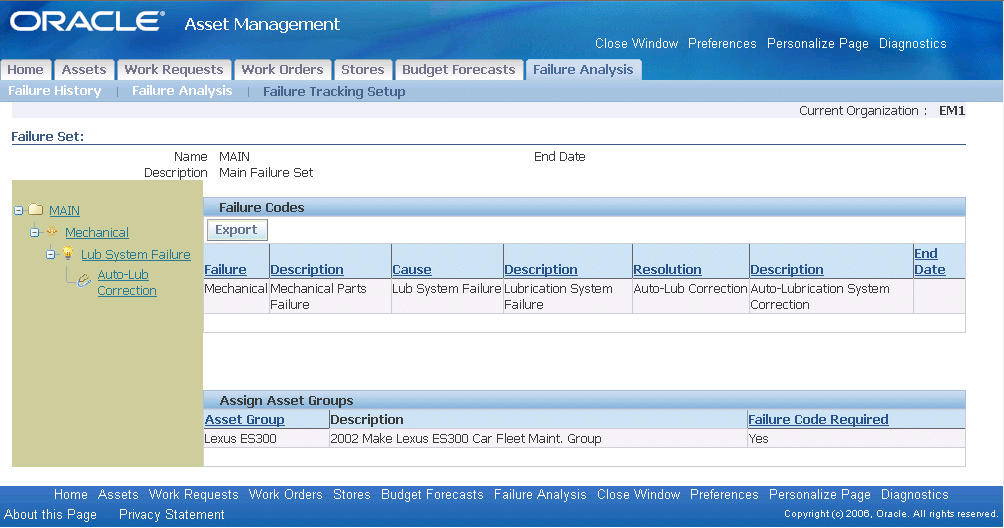
Task: Sort by the Cause column header
Action: click(x=412, y=269)
